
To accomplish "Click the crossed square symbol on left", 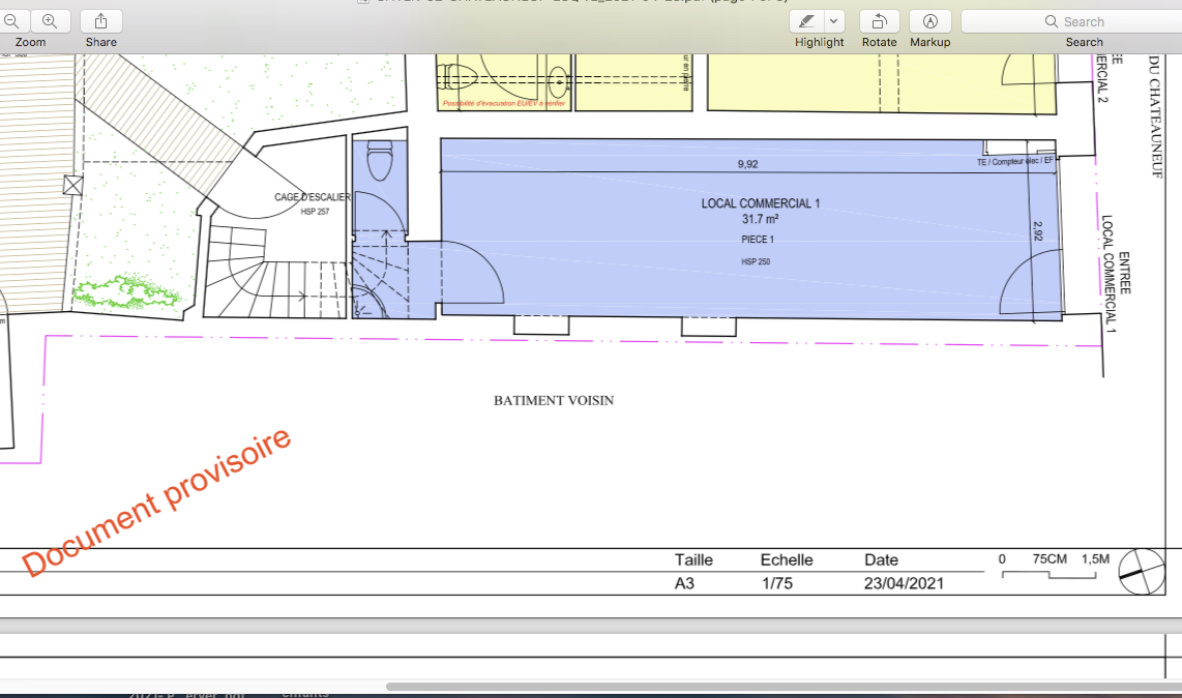I will (x=72, y=184).
